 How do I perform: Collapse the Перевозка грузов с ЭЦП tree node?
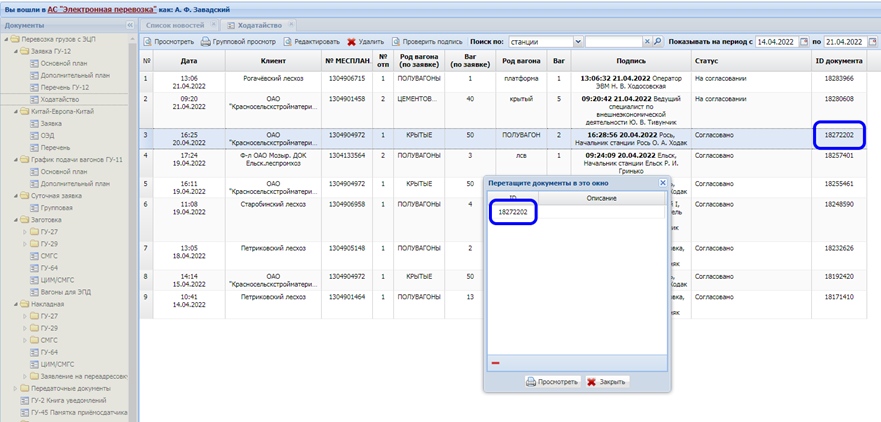tap(6, 39)
